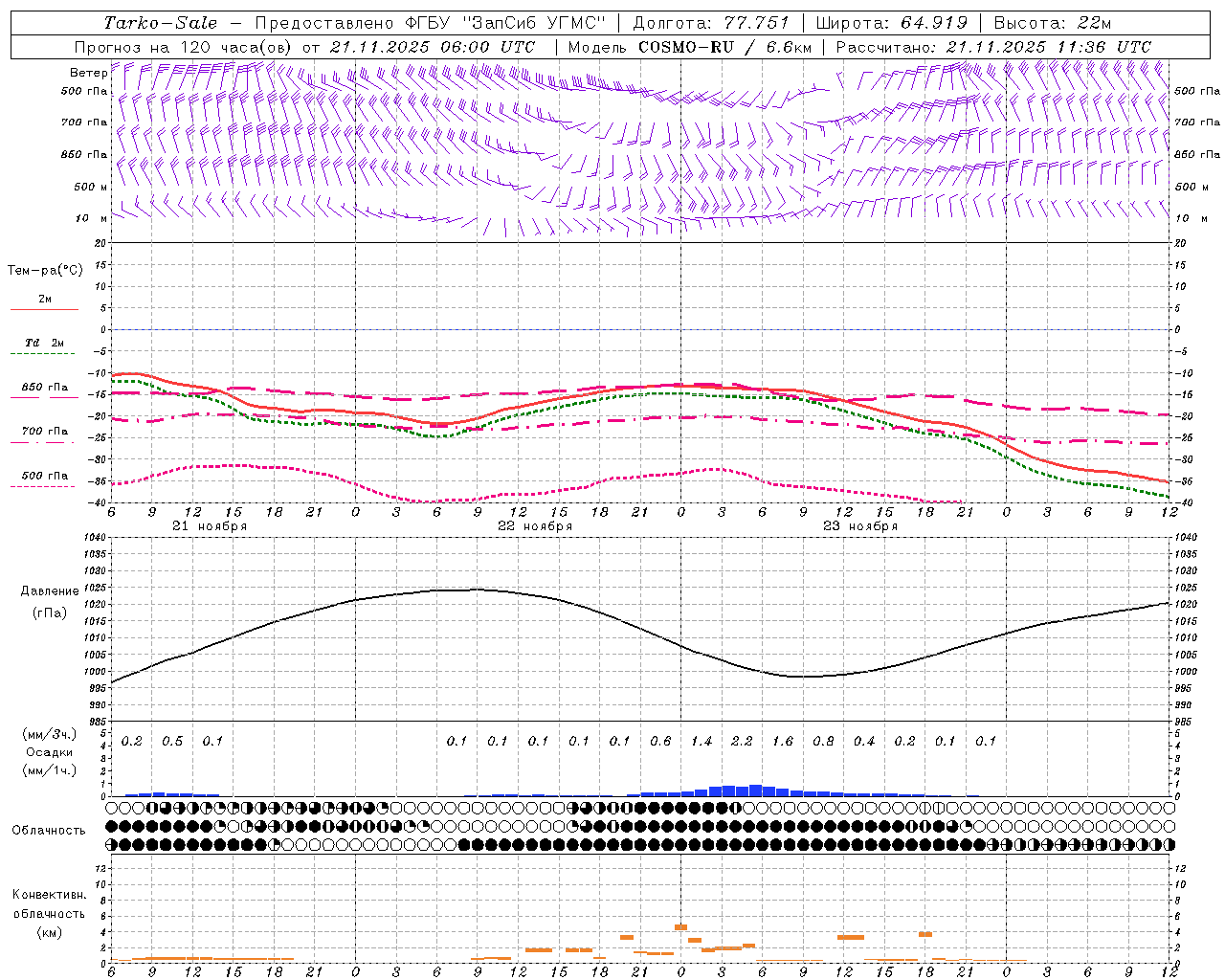Screen dimensions: 1225x980
Task: Click the 'Тем-ра(°C)' panel label
Action: coord(45,271)
